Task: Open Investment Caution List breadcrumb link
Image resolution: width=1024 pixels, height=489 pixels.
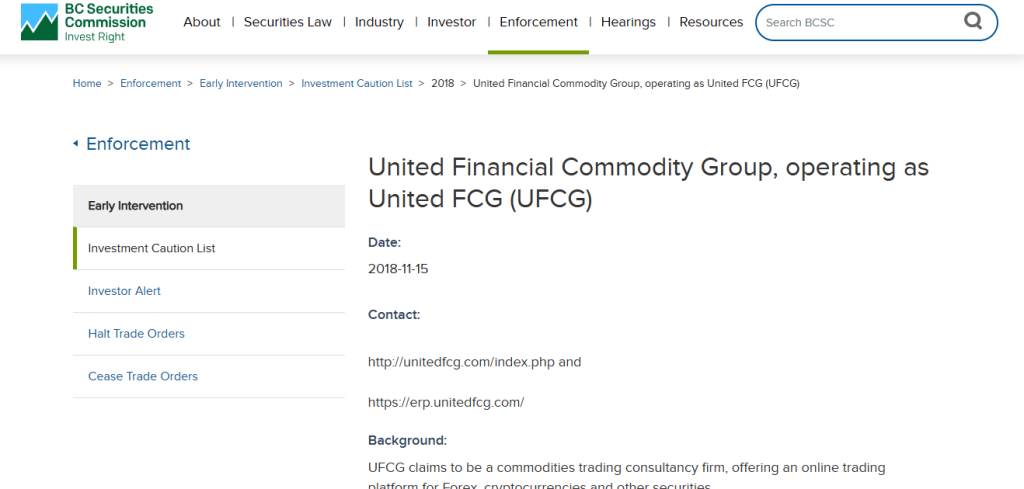Action: point(357,84)
